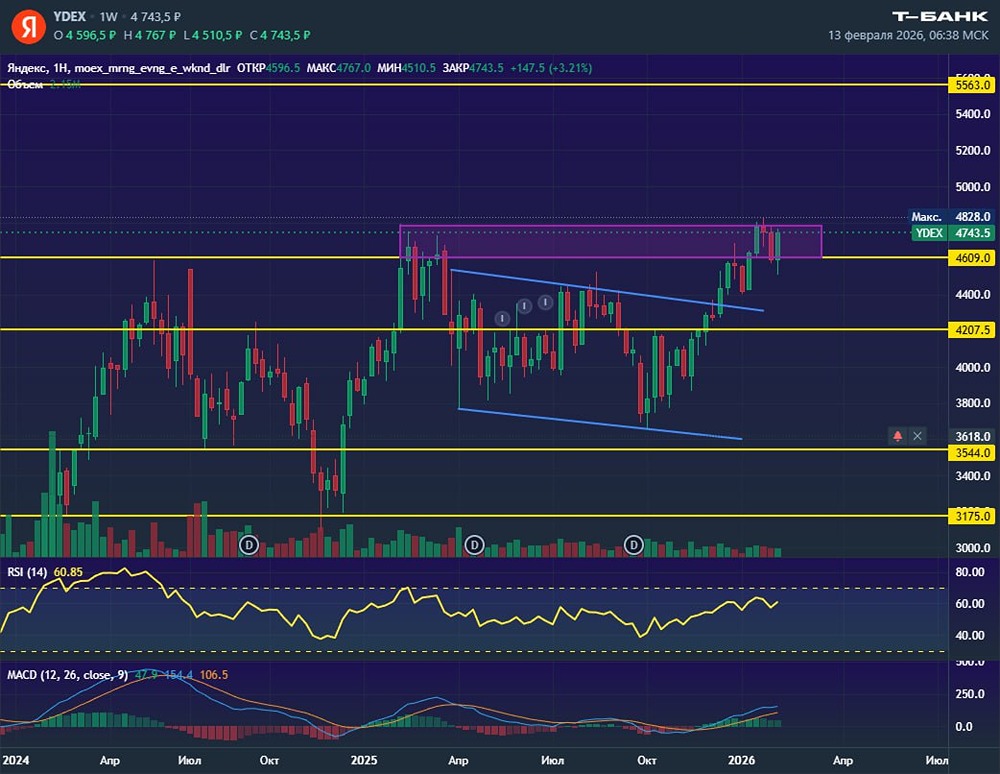Select the 4609.0 horizontal level label
1000x774 pixels.
coord(971,258)
